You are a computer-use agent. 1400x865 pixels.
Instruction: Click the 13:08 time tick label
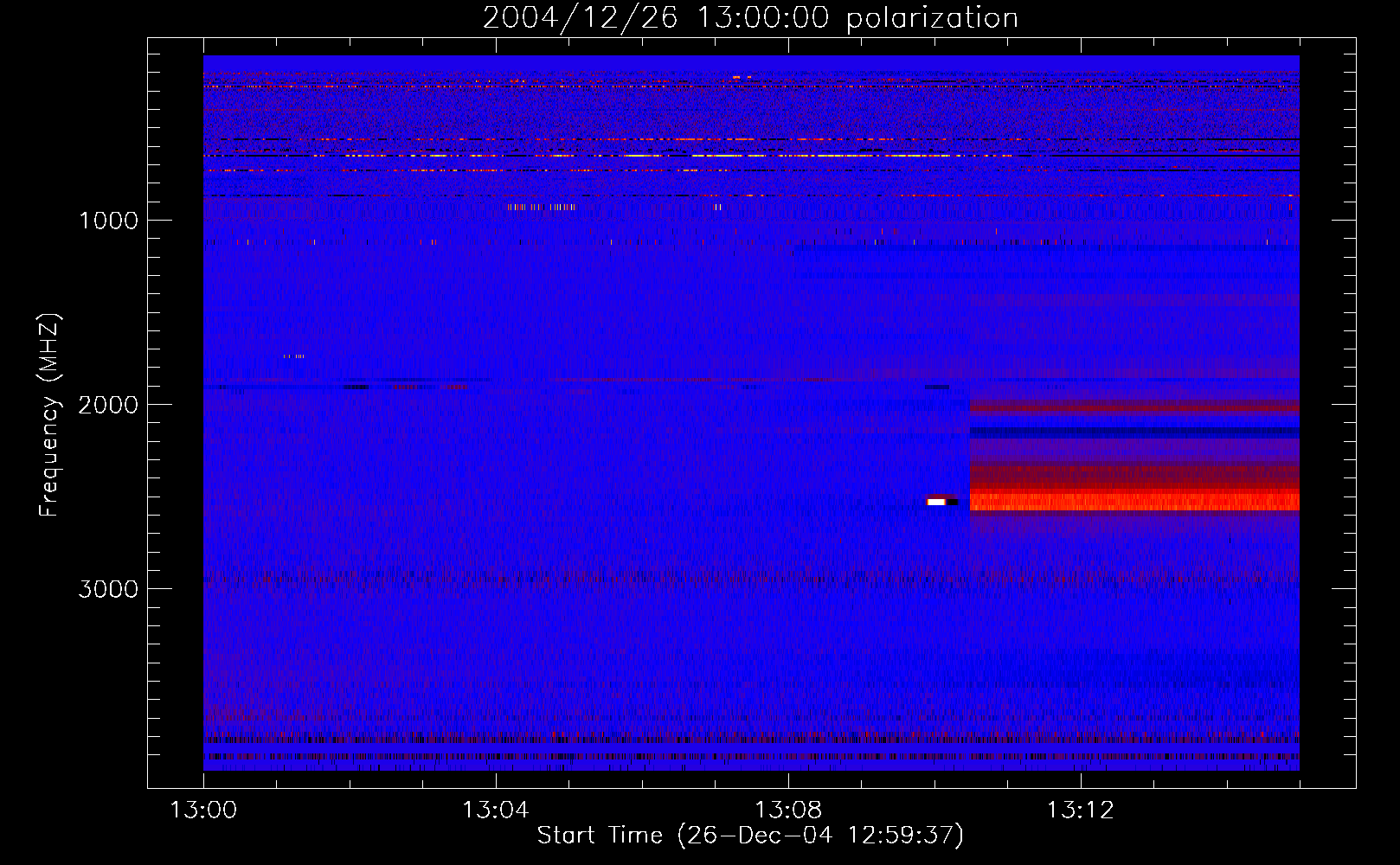tap(787, 810)
